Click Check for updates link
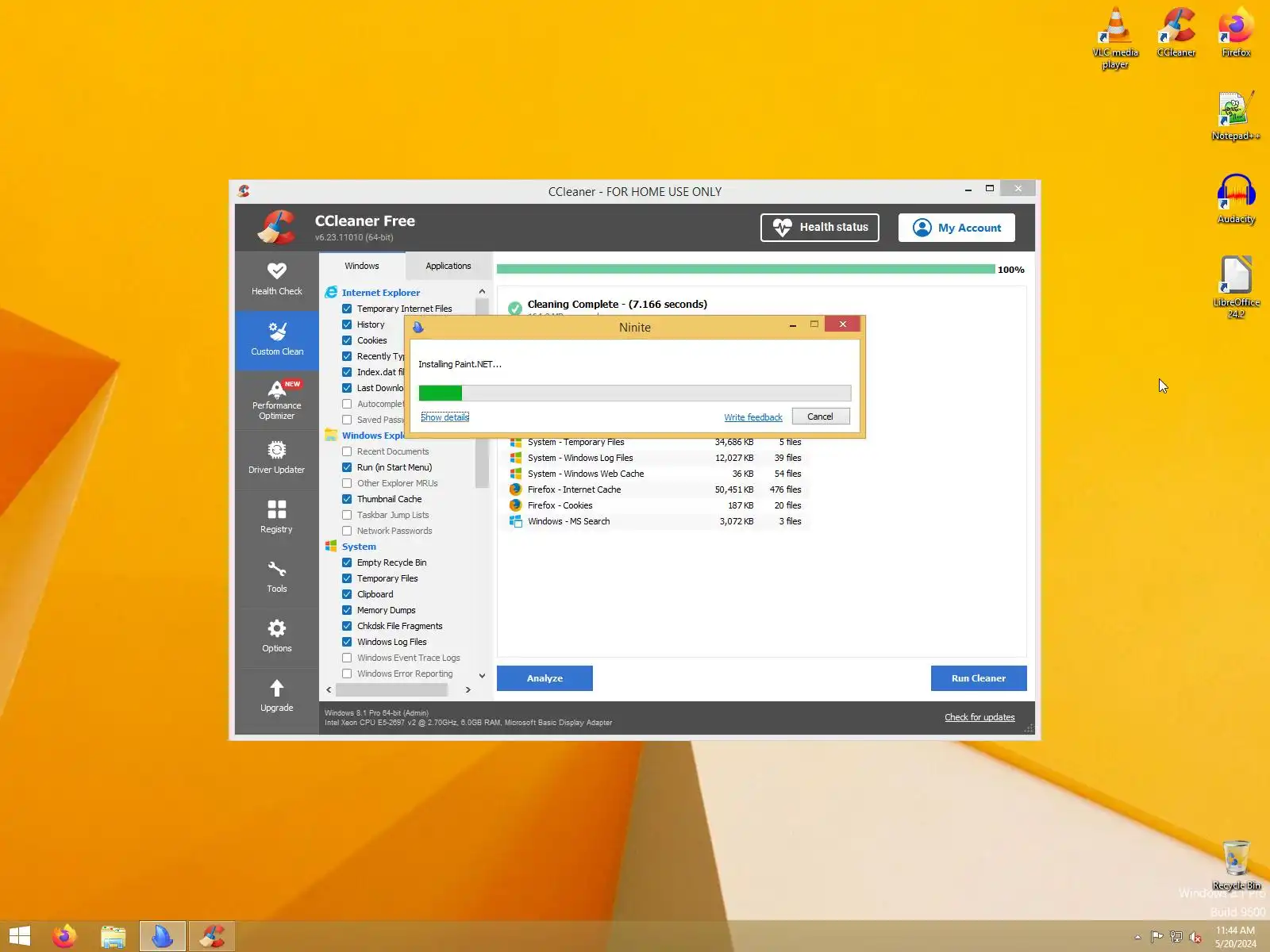 [x=979, y=717]
